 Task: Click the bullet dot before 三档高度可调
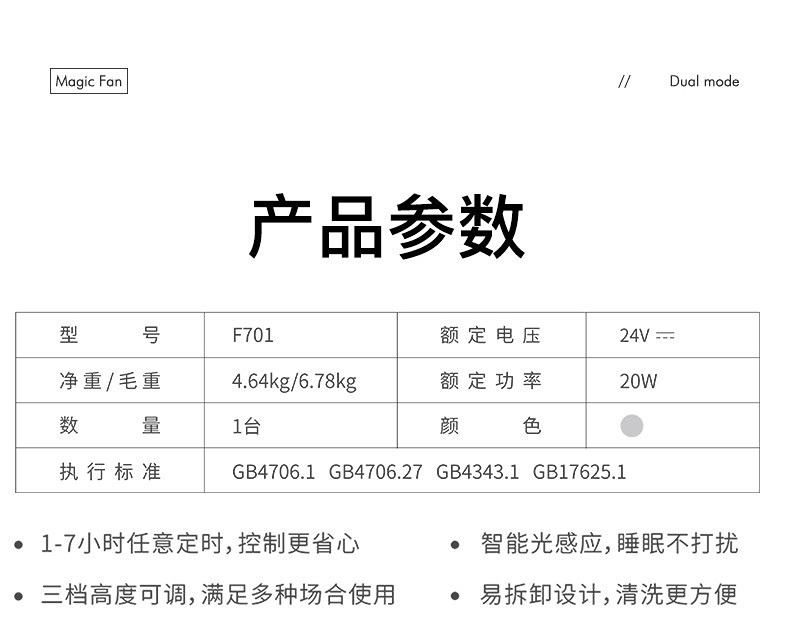coord(19,597)
